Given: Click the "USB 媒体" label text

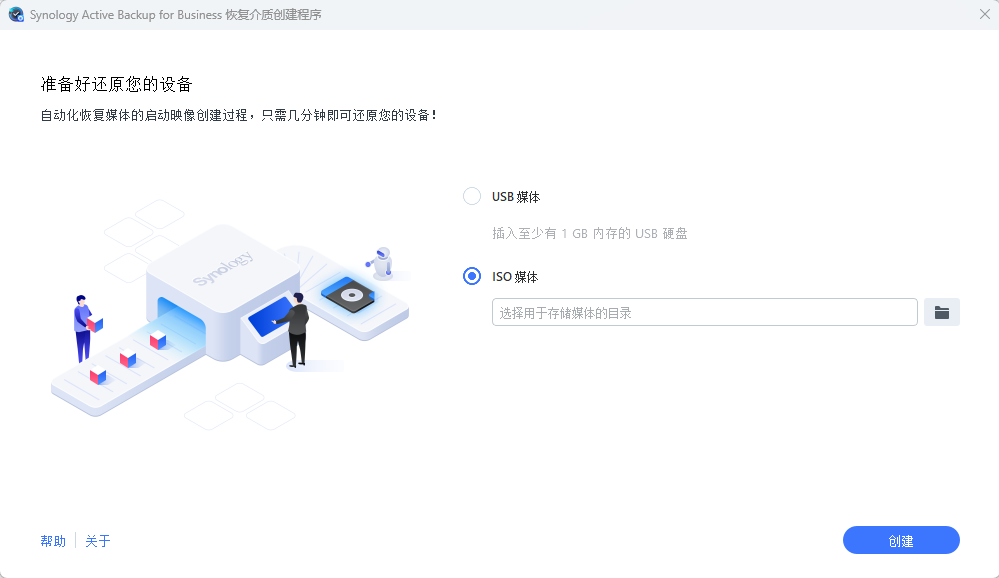Looking at the screenshot, I should tap(516, 197).
